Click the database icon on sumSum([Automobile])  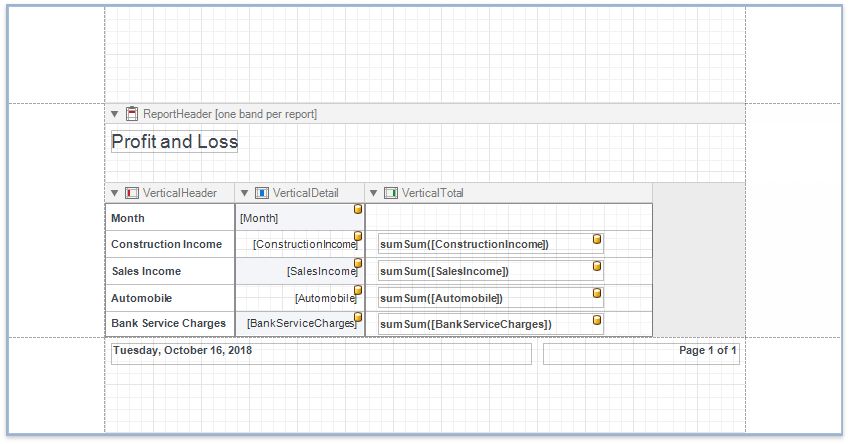(597, 294)
